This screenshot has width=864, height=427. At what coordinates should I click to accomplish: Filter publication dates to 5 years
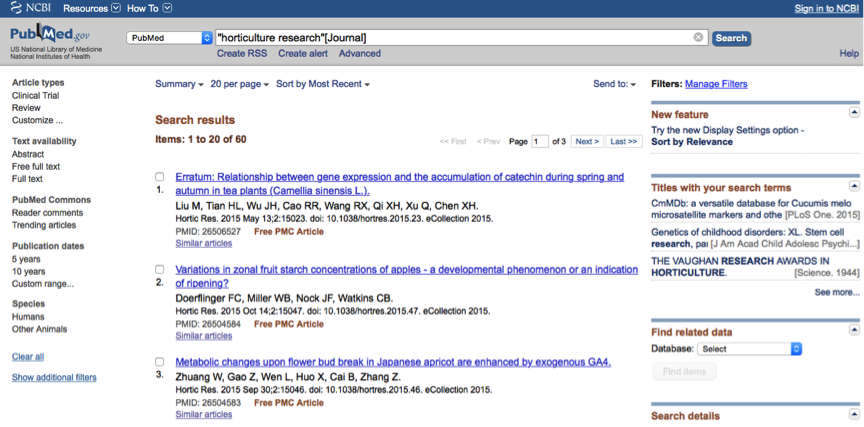coord(26,259)
